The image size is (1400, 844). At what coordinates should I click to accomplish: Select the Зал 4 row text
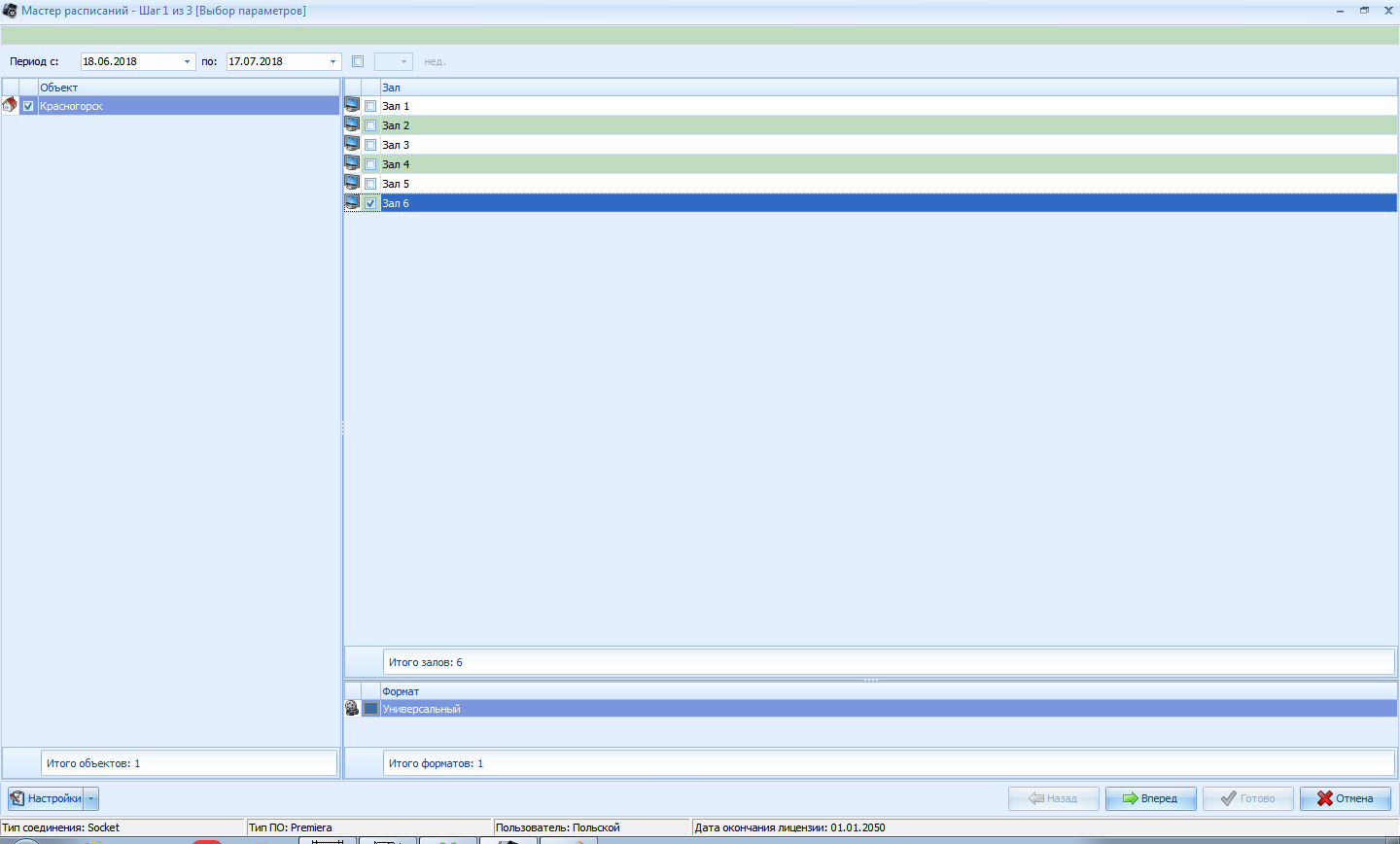click(x=396, y=164)
